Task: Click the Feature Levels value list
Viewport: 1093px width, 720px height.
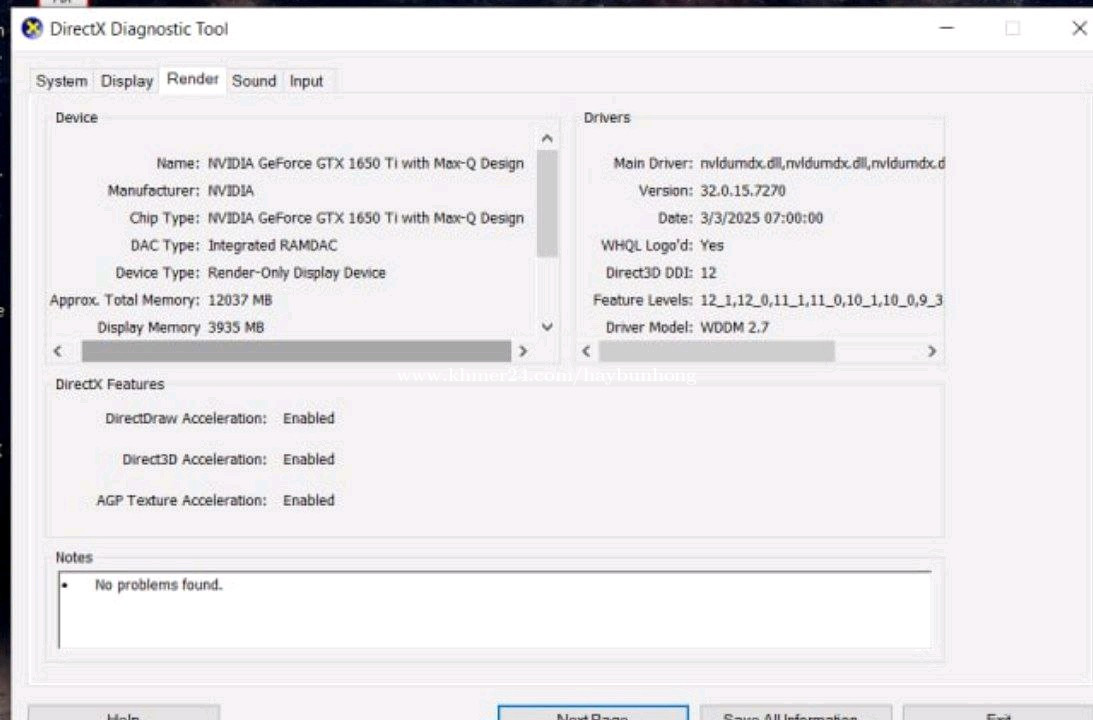Action: point(821,300)
